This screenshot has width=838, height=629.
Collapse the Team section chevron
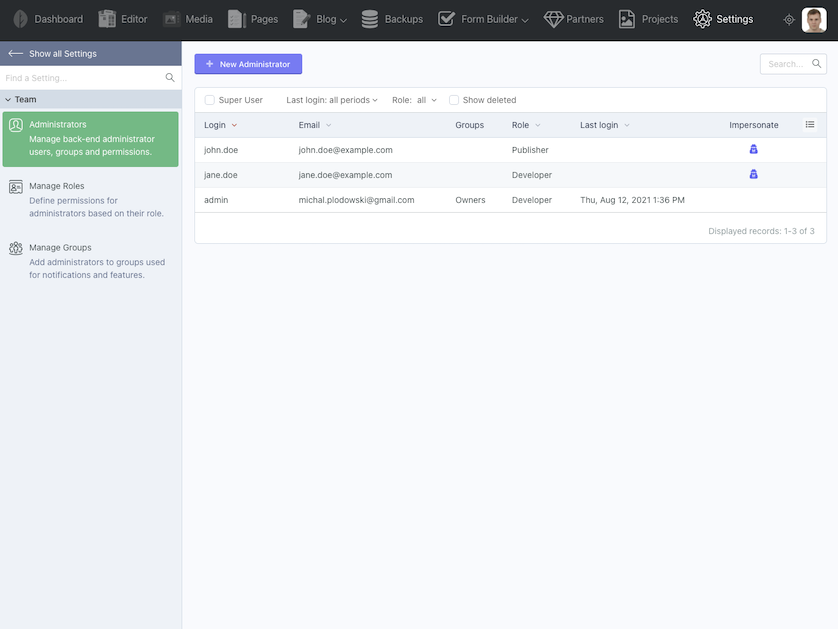tap(8, 99)
